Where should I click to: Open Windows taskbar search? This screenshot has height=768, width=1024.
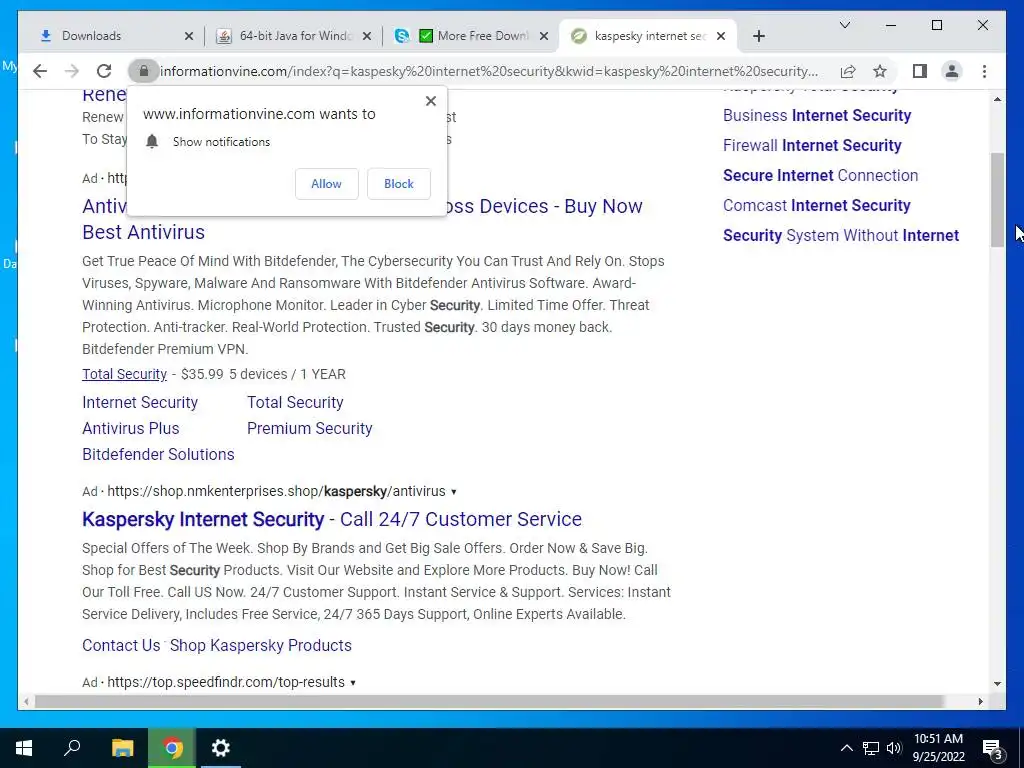[72, 748]
